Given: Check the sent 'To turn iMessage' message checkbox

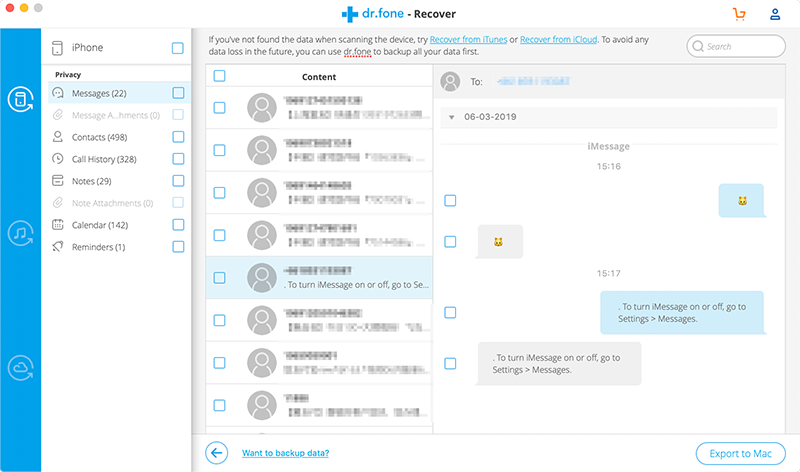Looking at the screenshot, I should pos(450,312).
